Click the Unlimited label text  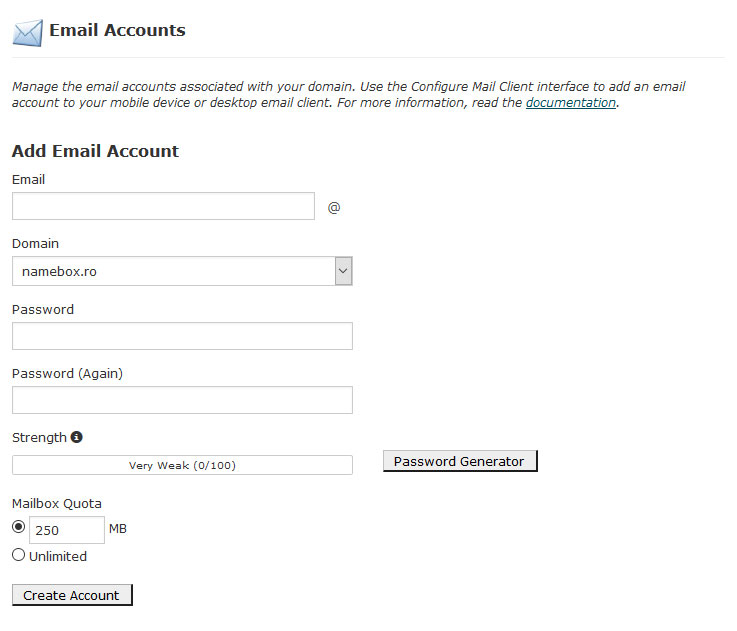[58, 556]
